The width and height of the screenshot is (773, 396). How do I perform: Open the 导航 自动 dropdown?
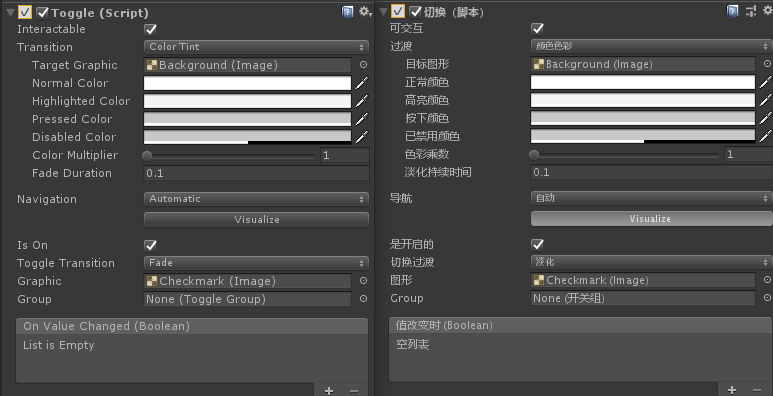tap(652, 198)
